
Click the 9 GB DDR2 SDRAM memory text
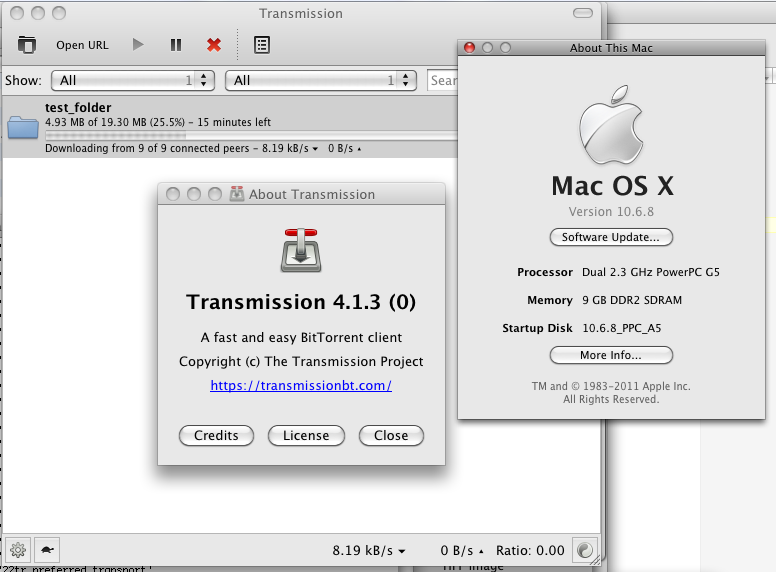(x=632, y=300)
